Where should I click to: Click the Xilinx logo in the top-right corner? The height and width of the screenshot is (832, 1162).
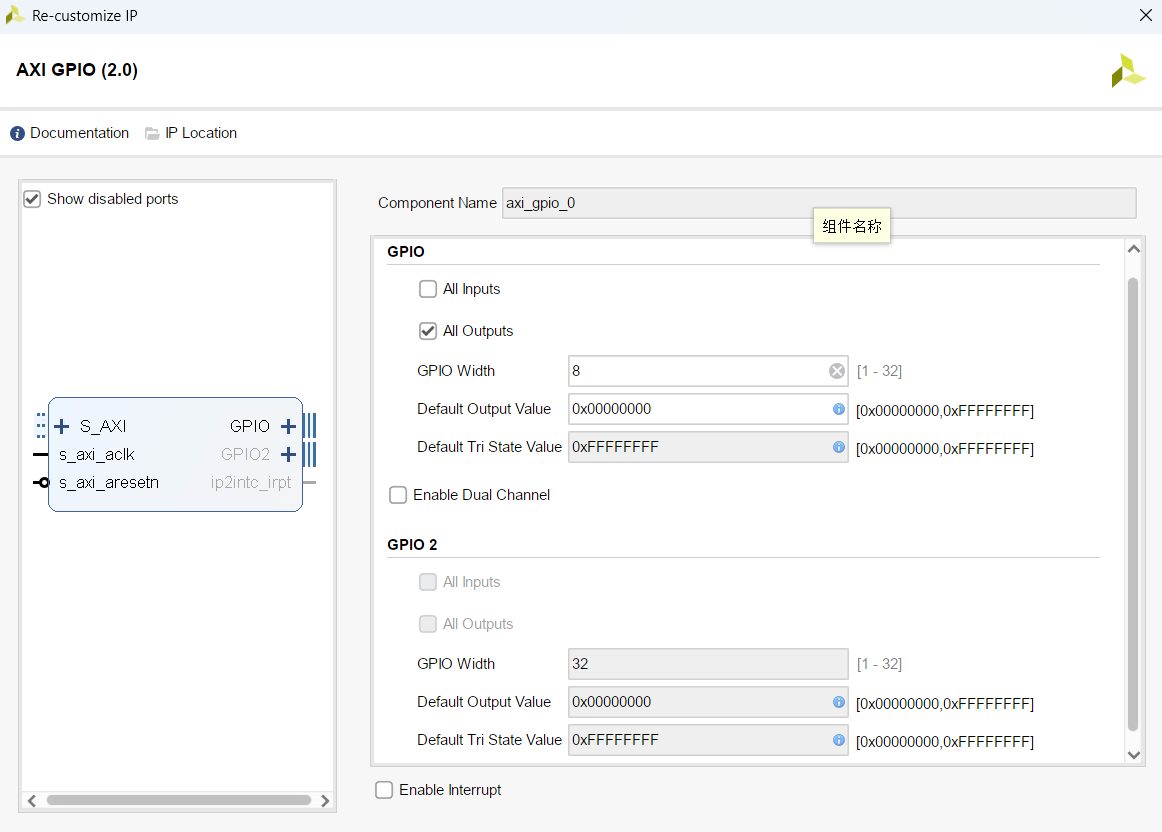pyautogui.click(x=1128, y=70)
